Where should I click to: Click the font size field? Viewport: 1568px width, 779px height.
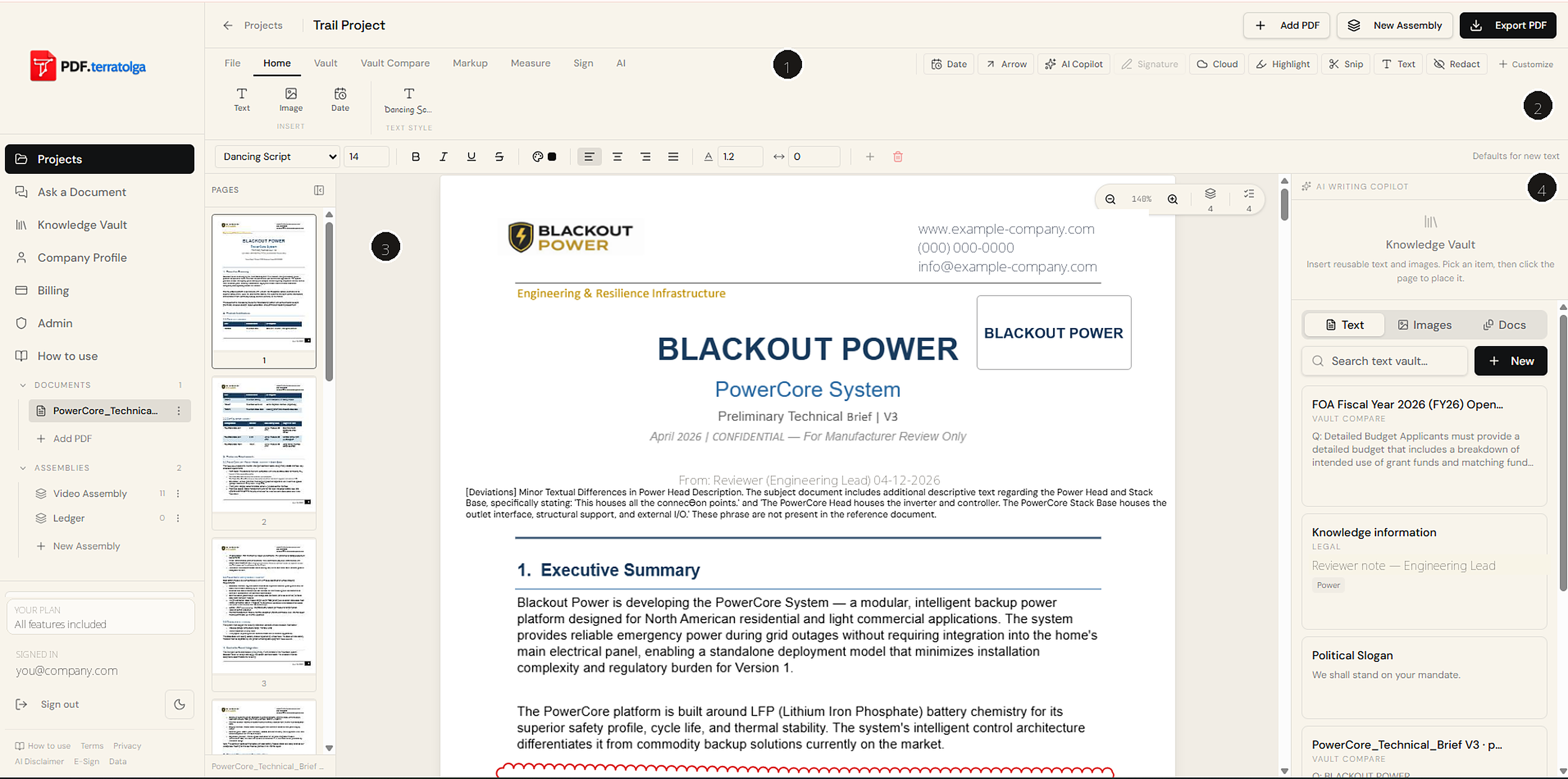pos(366,156)
